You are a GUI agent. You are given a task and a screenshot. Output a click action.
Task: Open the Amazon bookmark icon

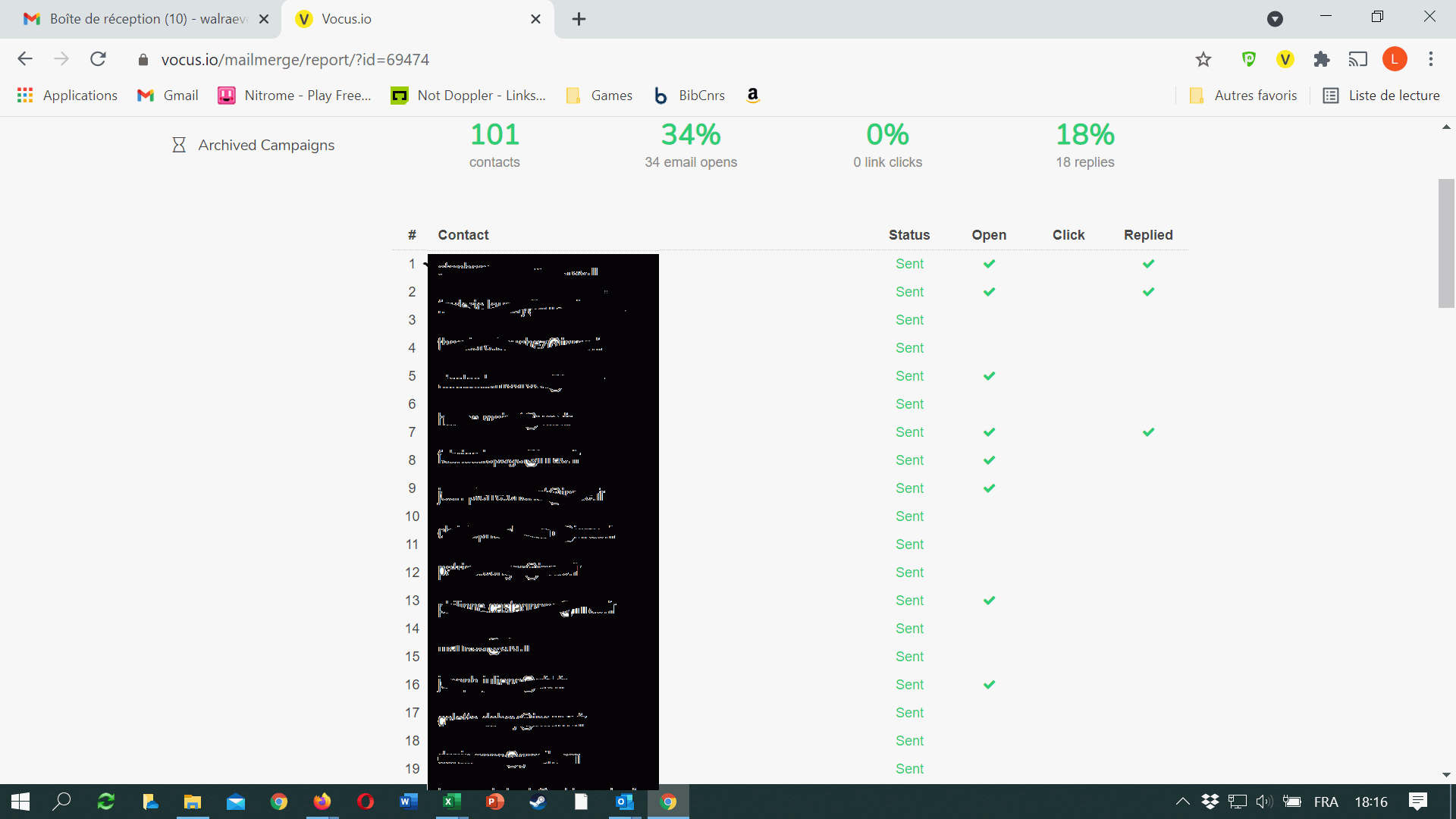(752, 95)
